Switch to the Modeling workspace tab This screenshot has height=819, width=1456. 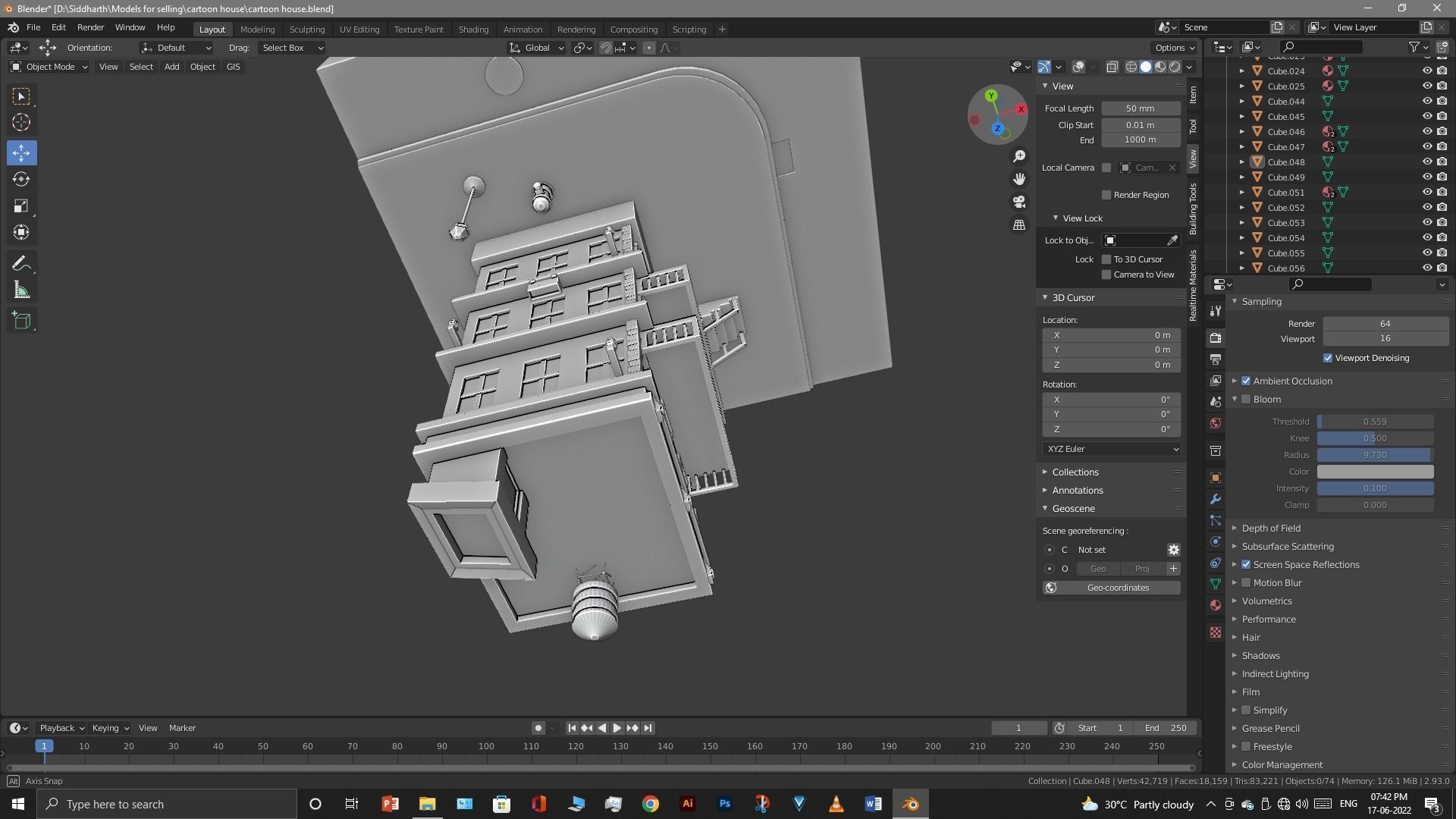pyautogui.click(x=257, y=30)
